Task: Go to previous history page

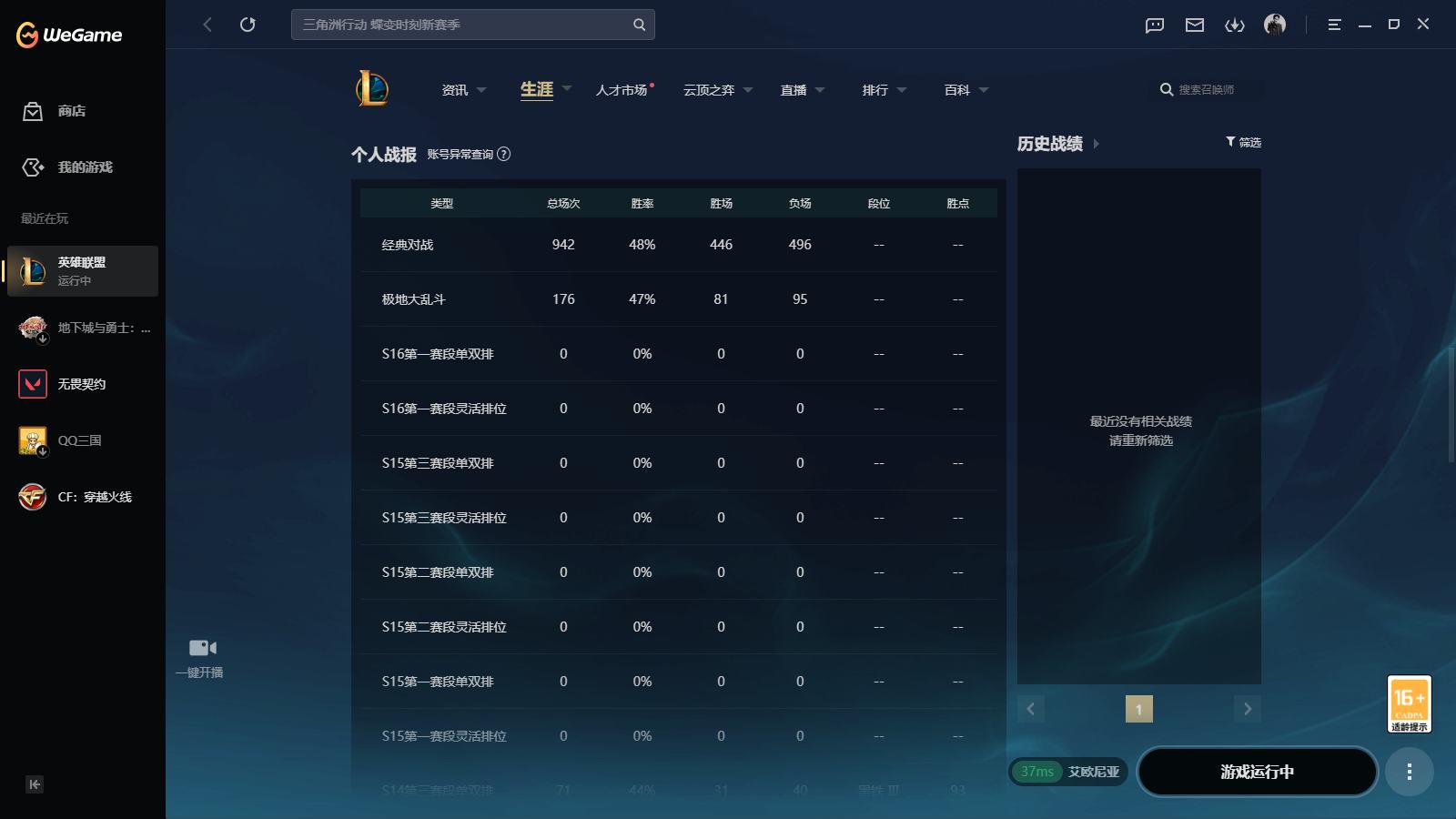Action: pyautogui.click(x=1030, y=709)
